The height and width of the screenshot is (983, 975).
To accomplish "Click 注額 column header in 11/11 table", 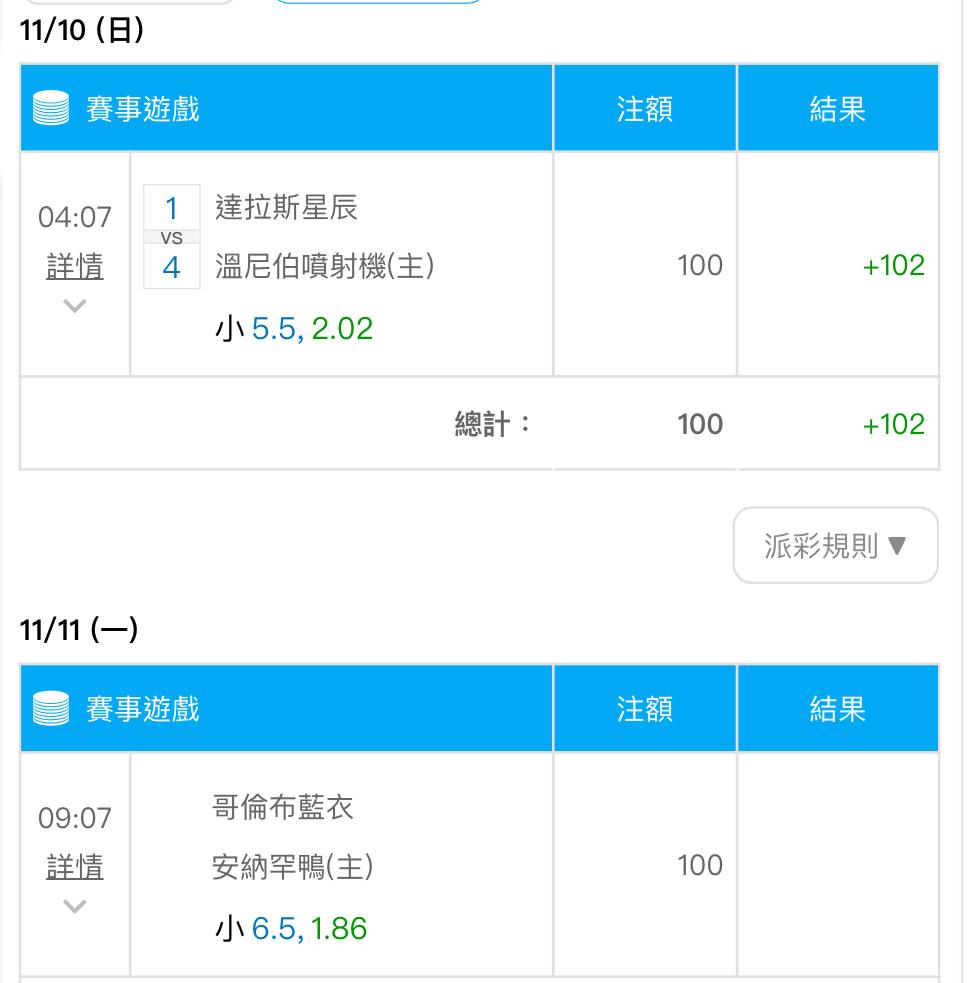I will [645, 709].
